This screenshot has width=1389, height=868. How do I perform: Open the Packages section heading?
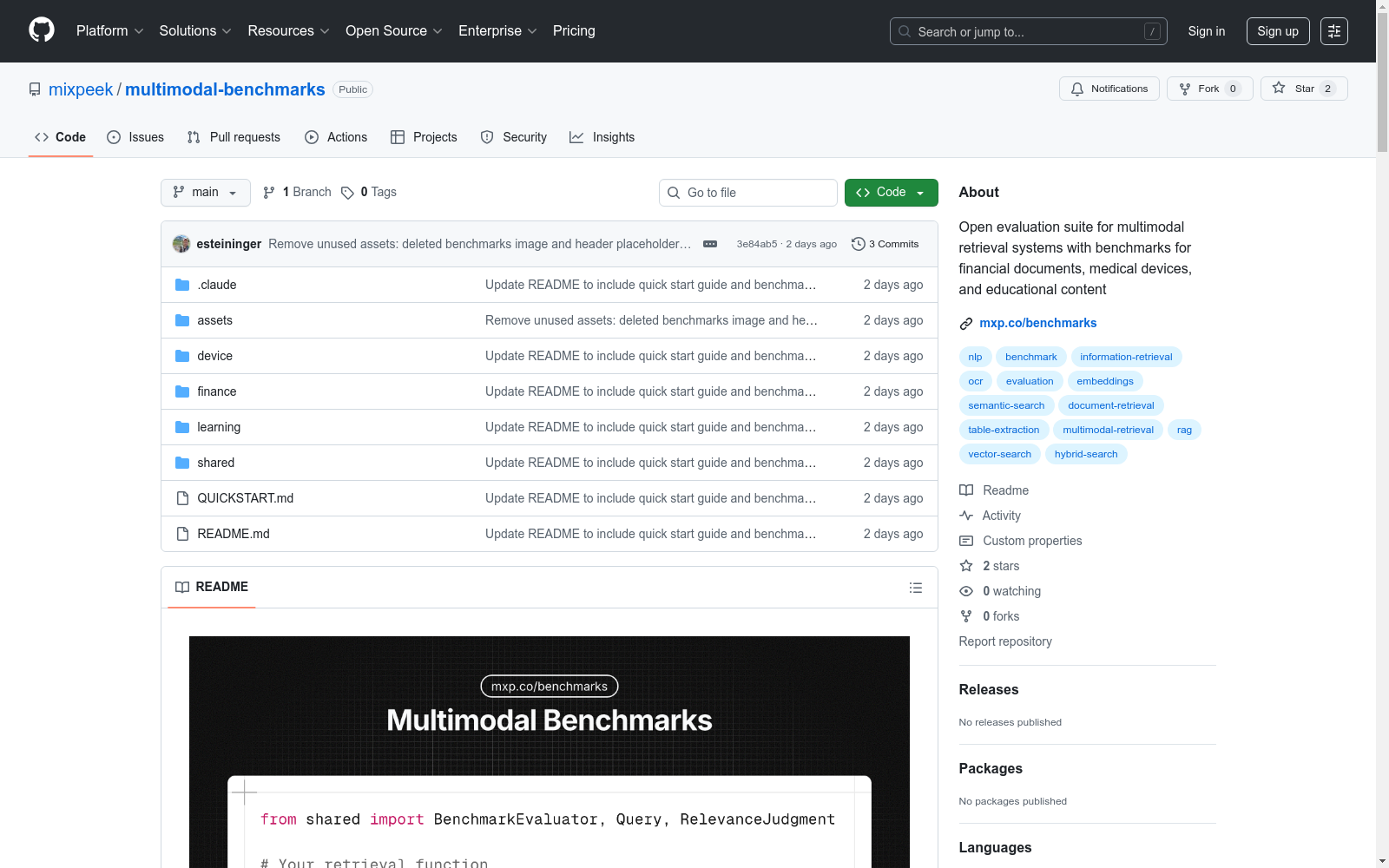(x=991, y=769)
